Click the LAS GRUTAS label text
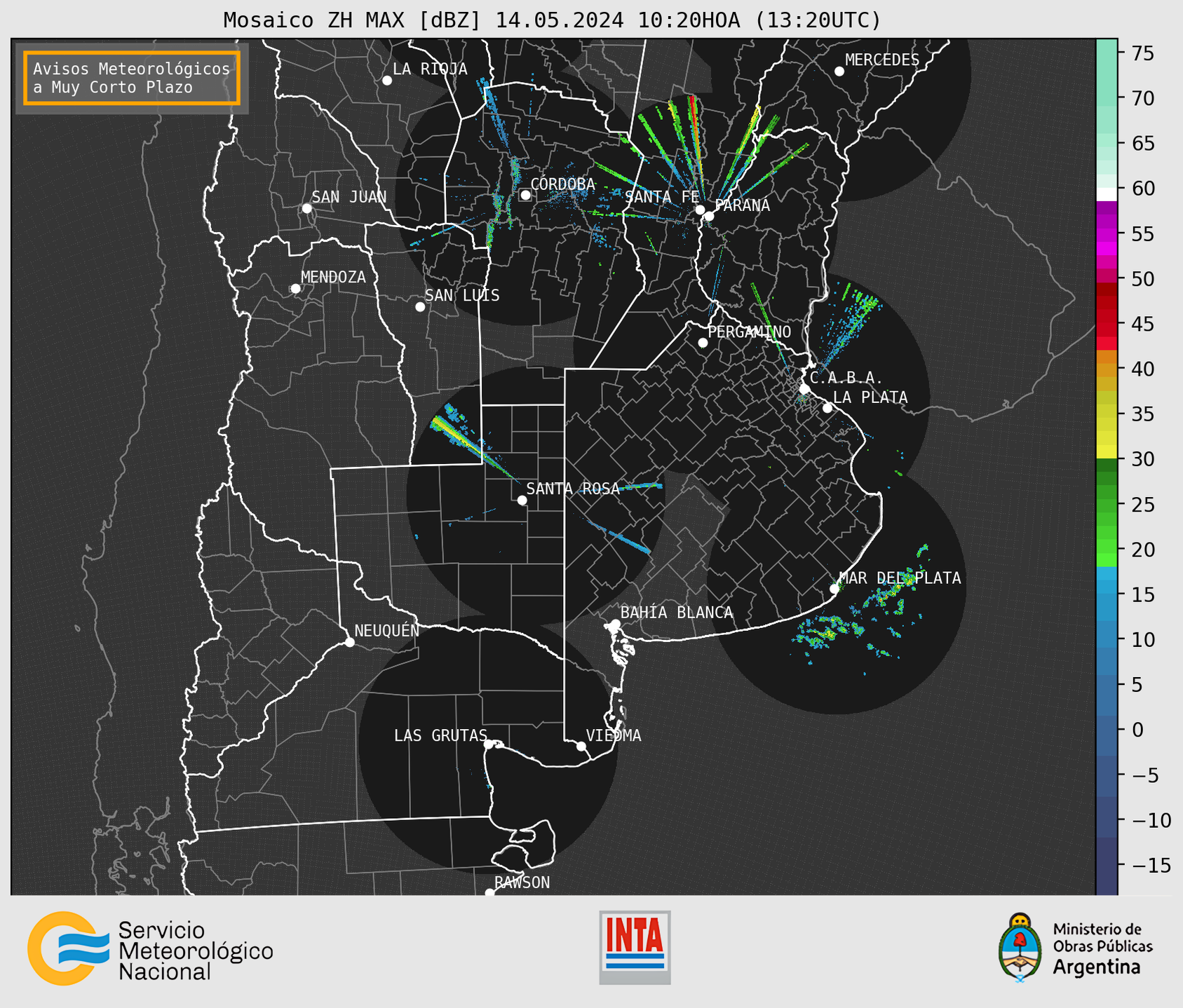This screenshot has width=1183, height=1008. tap(440, 735)
